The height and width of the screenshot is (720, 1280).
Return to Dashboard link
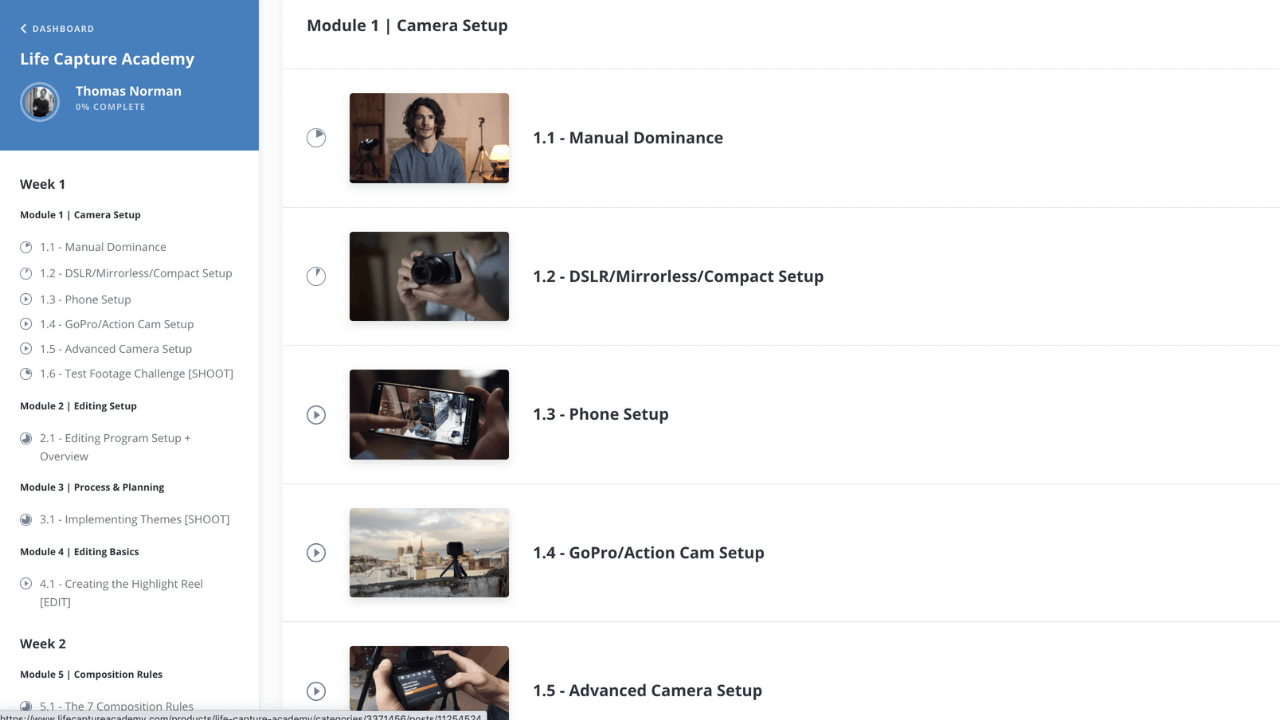coord(63,29)
